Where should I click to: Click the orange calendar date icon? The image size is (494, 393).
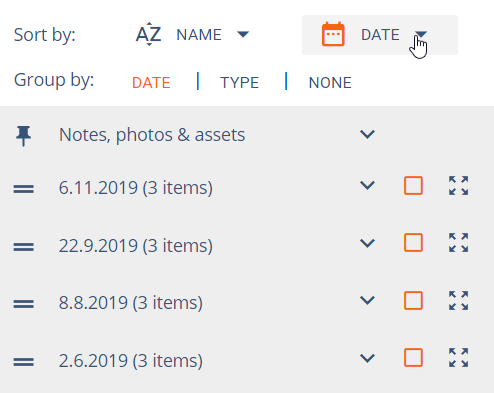click(333, 34)
